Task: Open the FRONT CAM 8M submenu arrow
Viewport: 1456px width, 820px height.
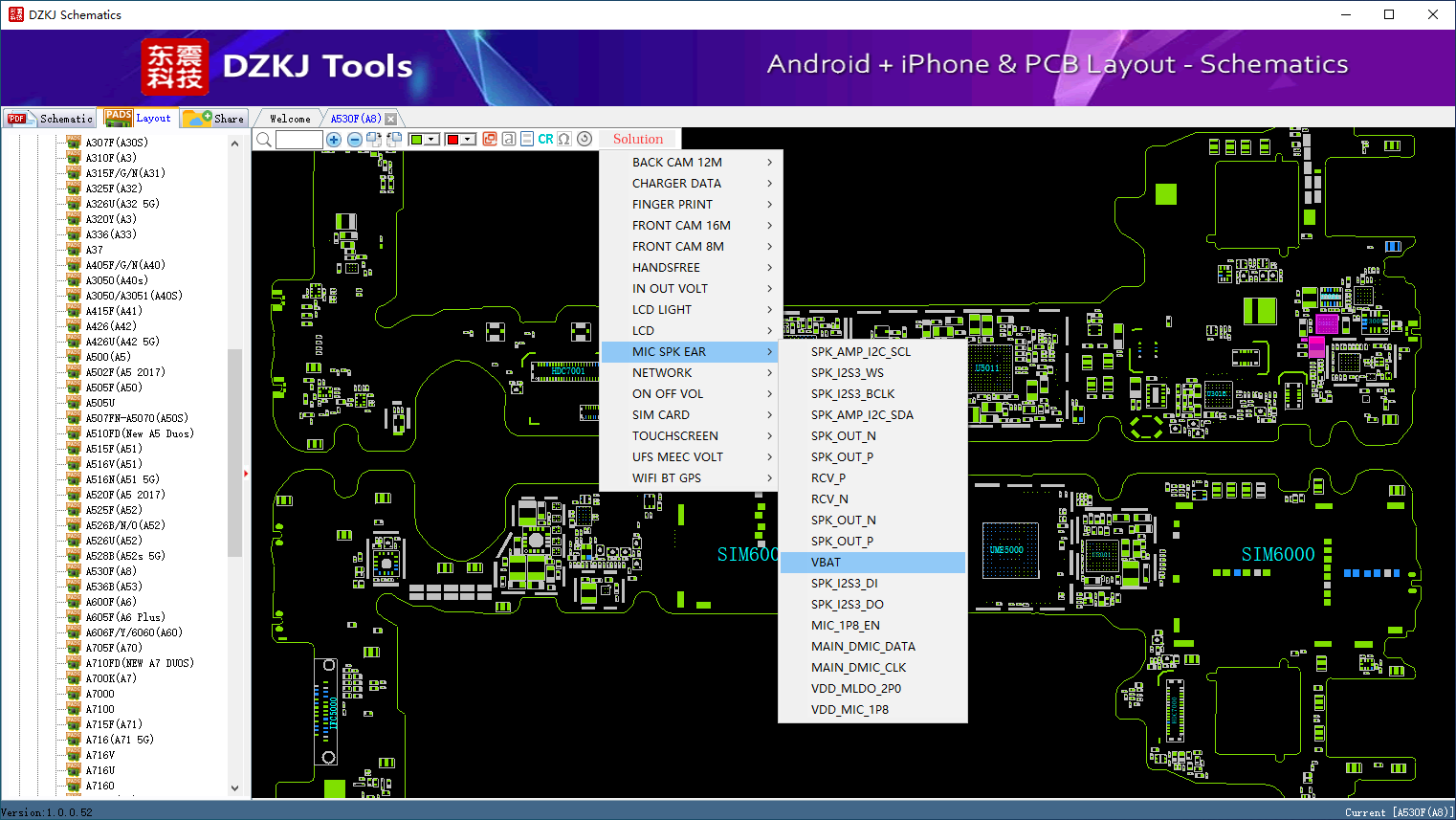Action: pos(769,247)
